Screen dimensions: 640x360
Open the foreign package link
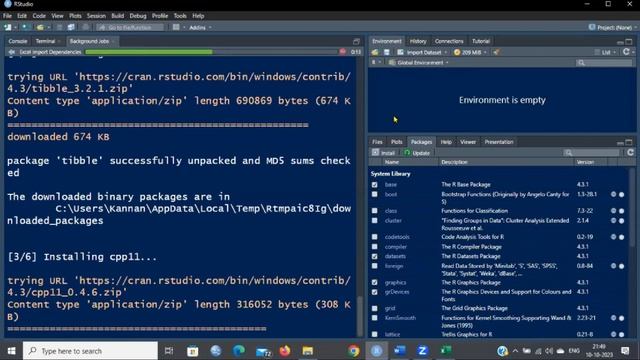click(x=393, y=266)
